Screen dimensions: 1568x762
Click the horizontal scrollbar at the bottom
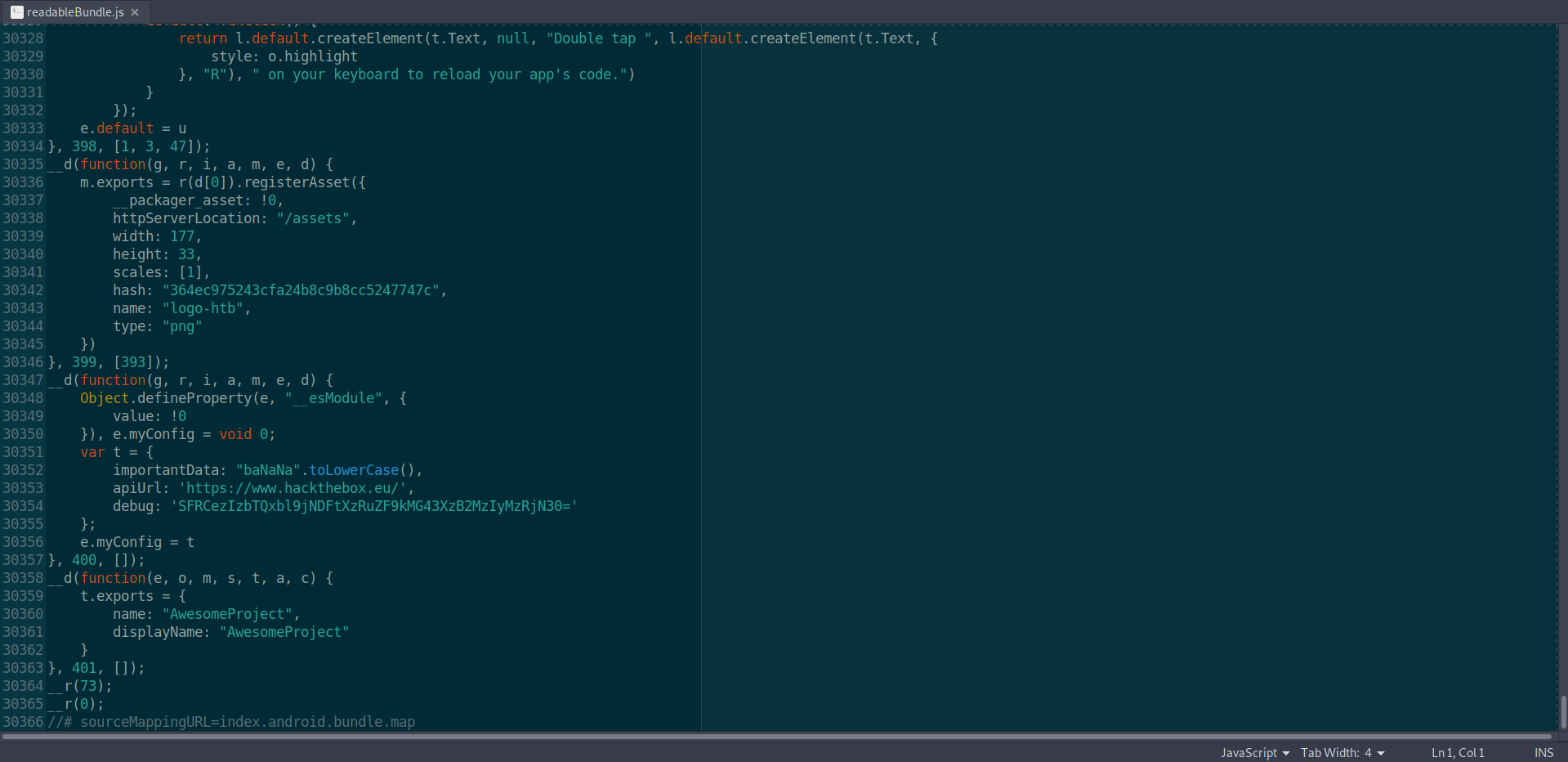coord(776,736)
